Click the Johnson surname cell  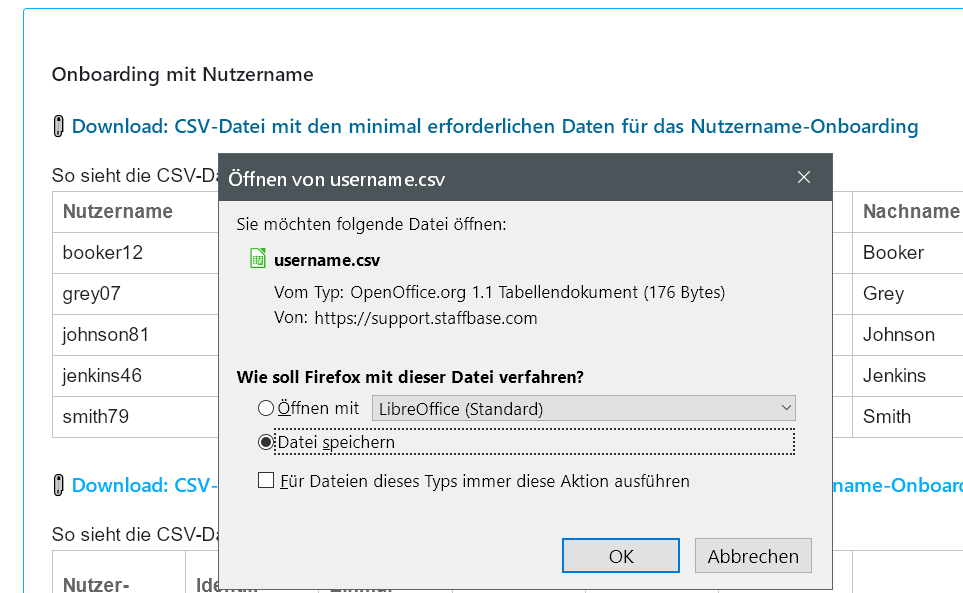pyautogui.click(x=899, y=334)
